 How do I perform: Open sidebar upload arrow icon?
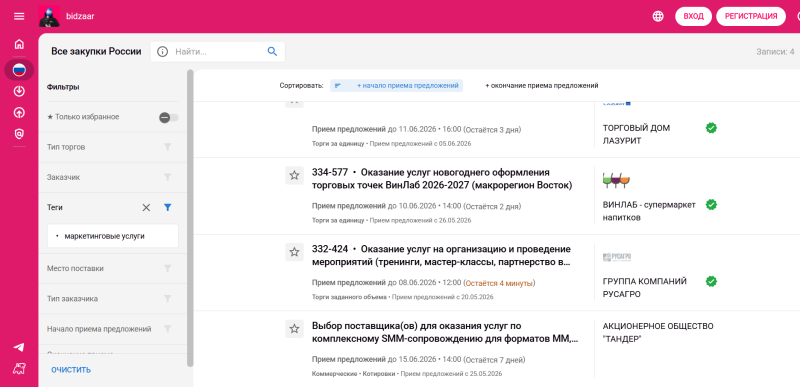[x=19, y=113]
